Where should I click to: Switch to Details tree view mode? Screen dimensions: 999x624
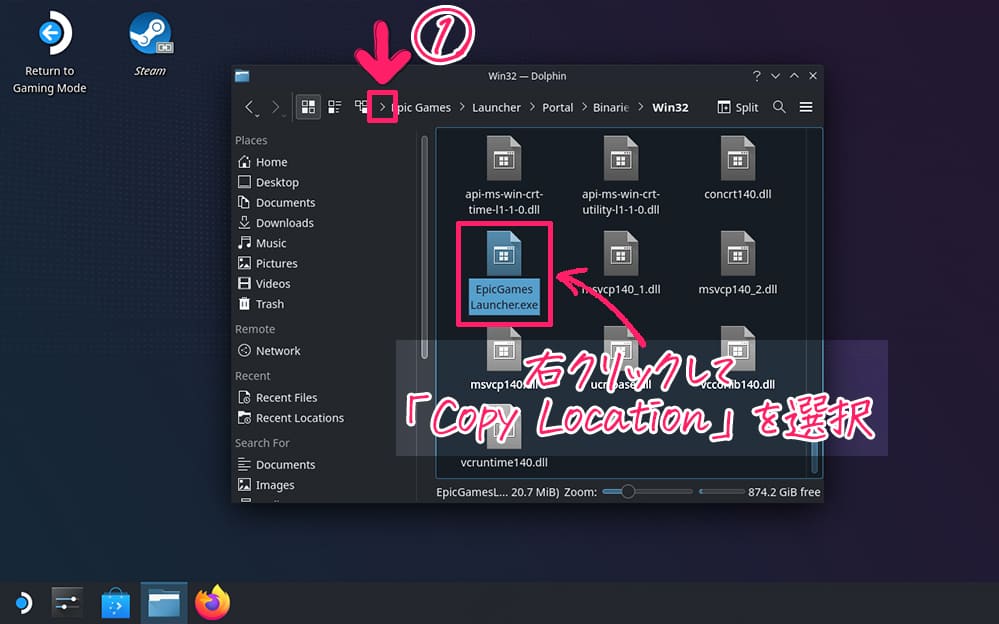tap(361, 107)
